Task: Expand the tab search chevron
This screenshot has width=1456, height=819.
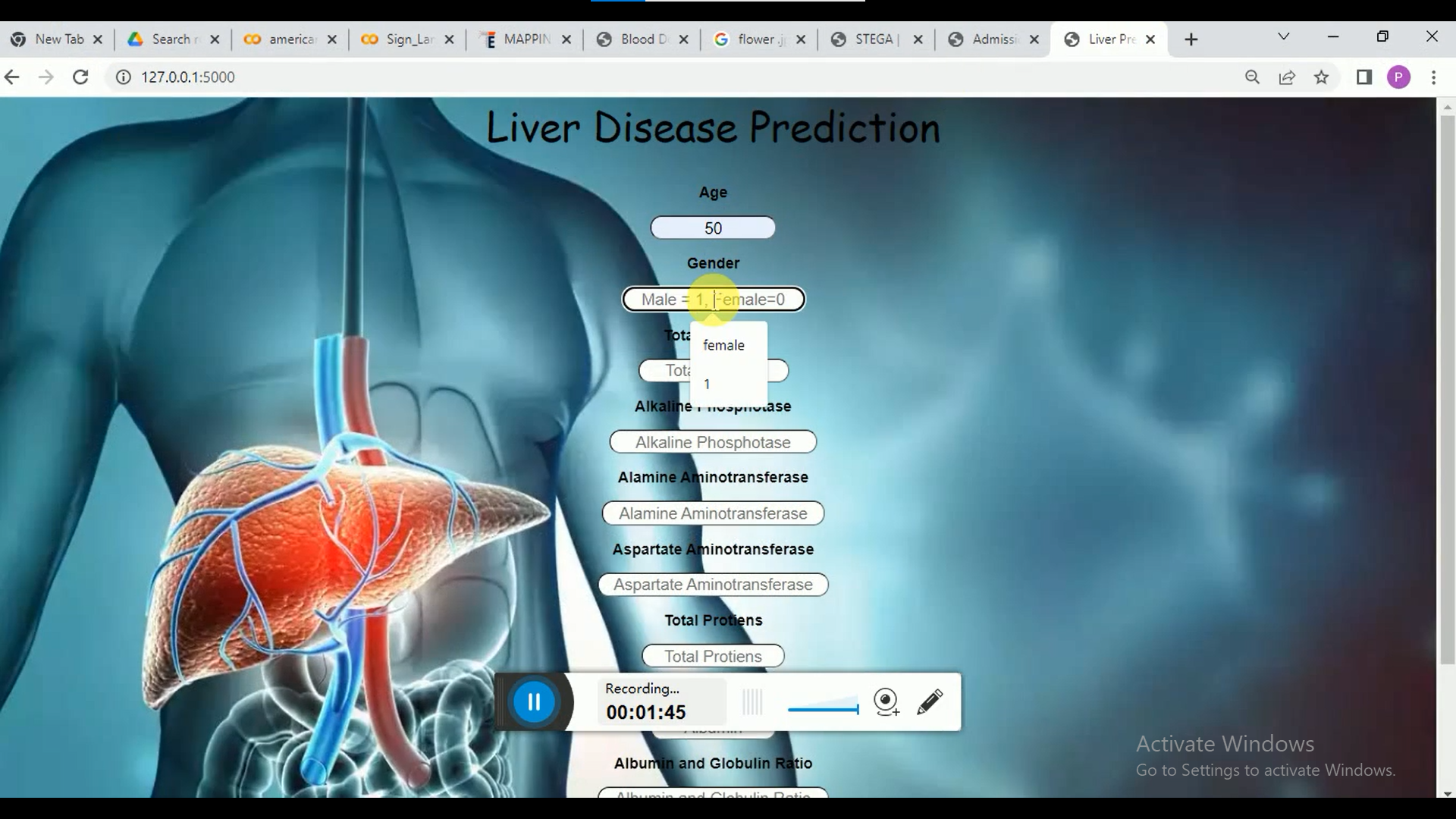Action: [x=1283, y=36]
